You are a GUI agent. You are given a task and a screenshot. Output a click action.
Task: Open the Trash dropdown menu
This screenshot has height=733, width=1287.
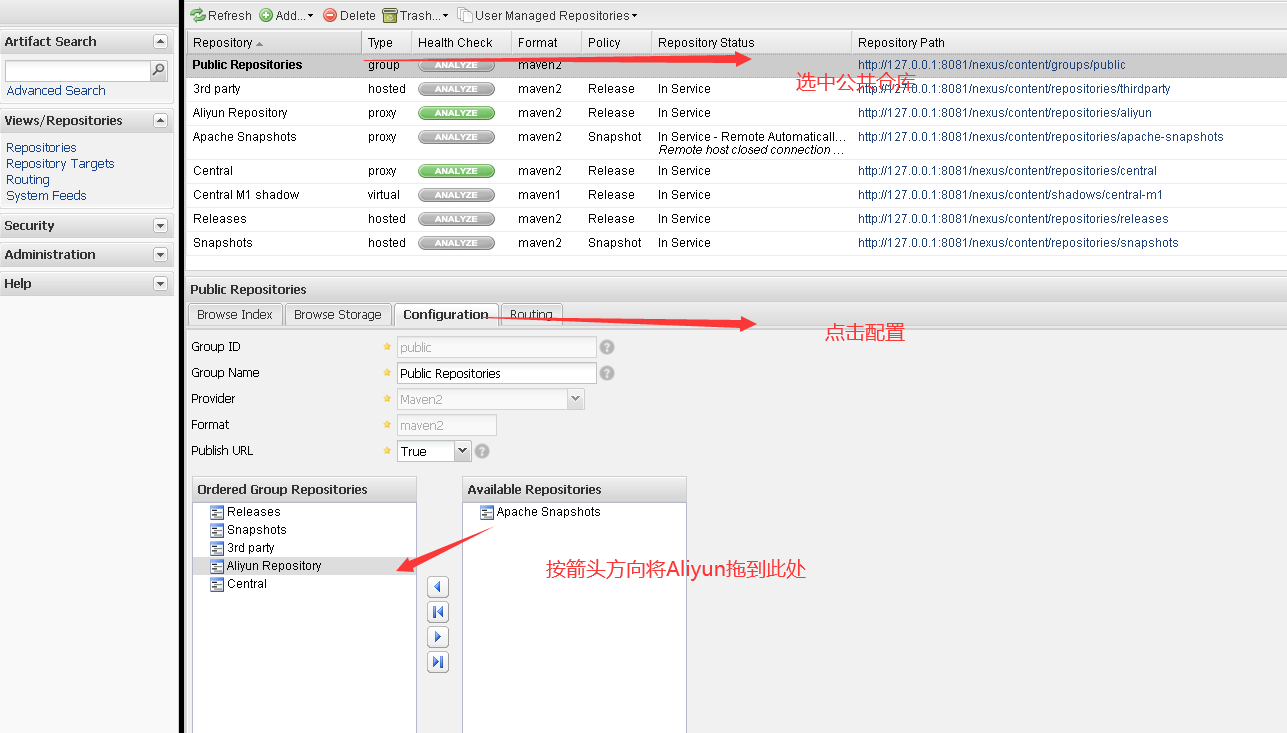[x=416, y=15]
